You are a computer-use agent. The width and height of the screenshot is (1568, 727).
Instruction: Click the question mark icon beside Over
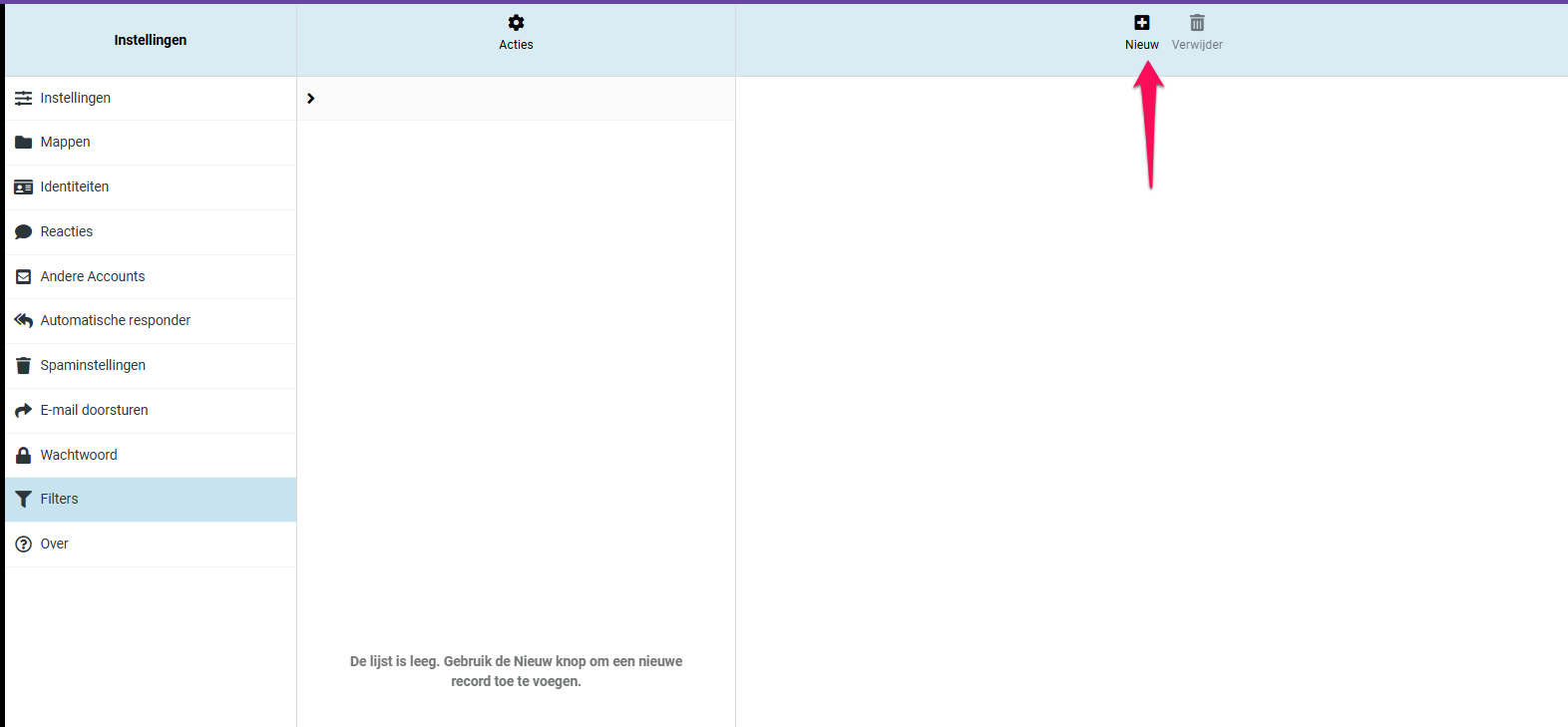[x=23, y=544]
